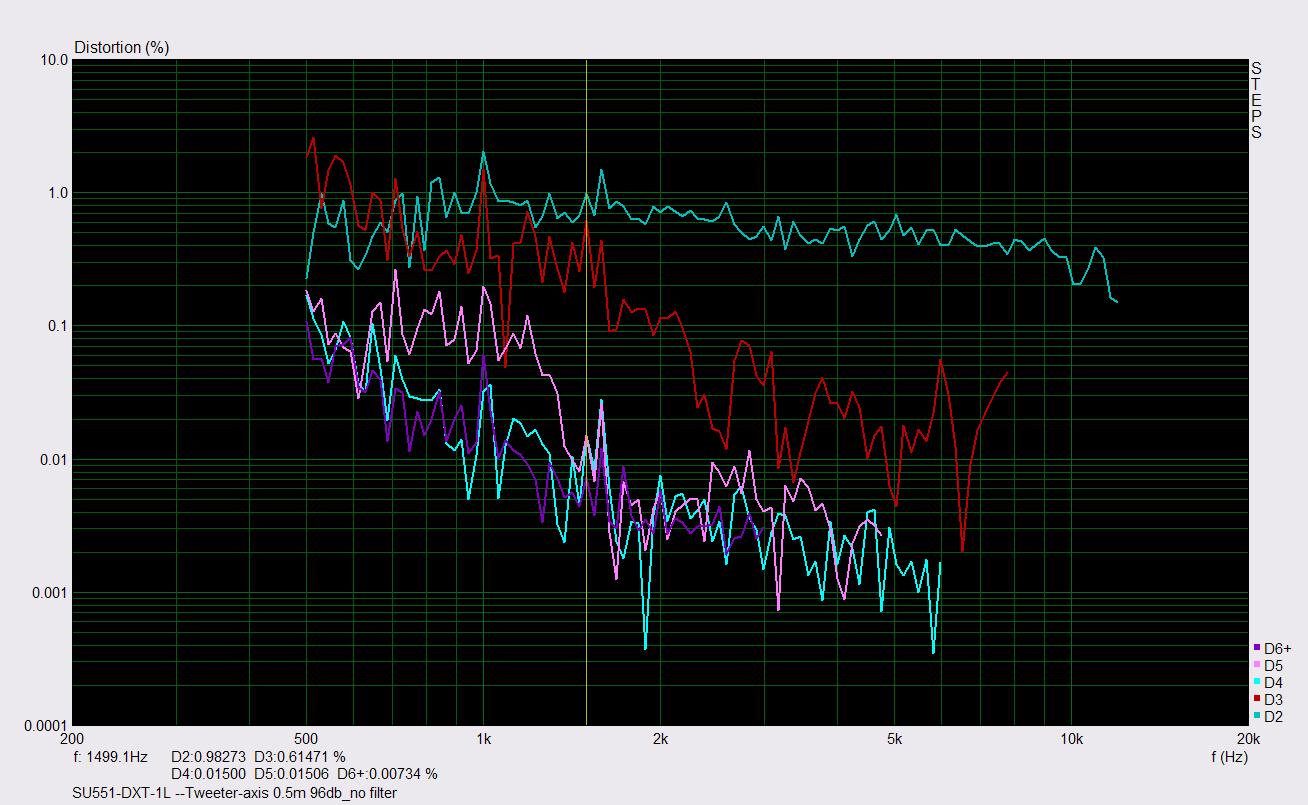Image resolution: width=1308 pixels, height=805 pixels.
Task: Select the D4 legend label
Action: [x=1273, y=682]
